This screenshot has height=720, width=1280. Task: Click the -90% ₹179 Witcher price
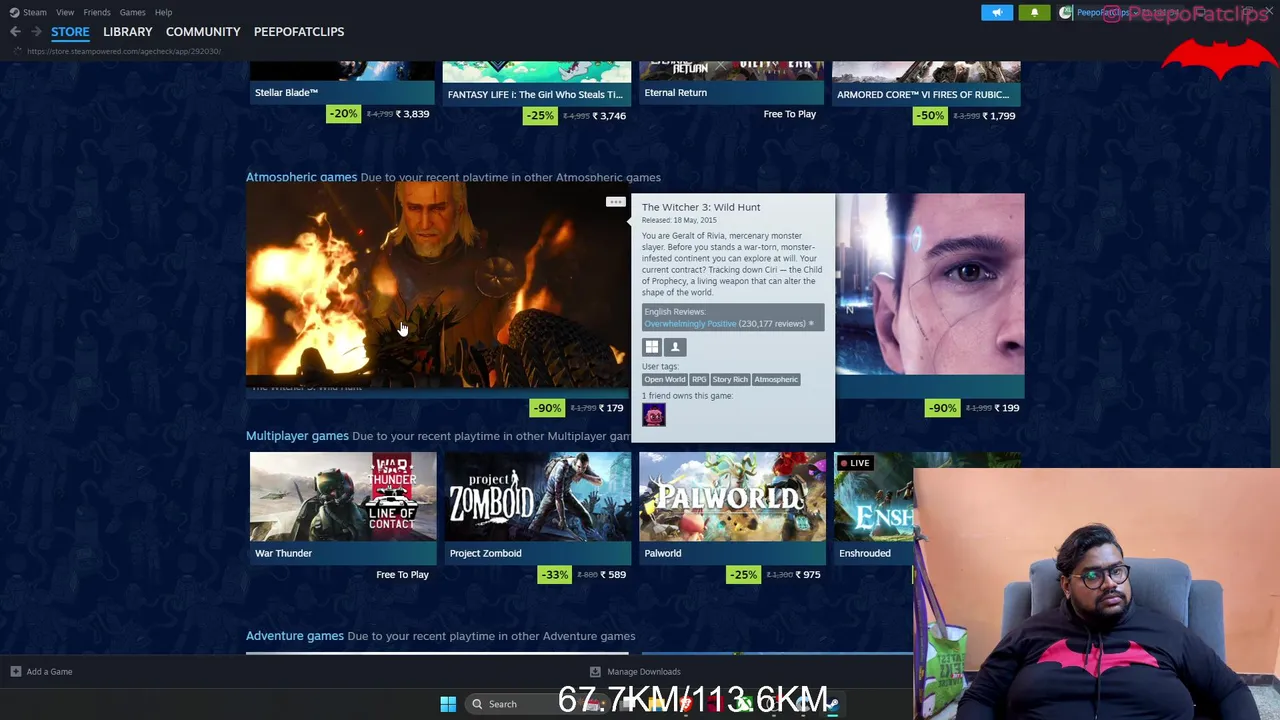tap(578, 408)
